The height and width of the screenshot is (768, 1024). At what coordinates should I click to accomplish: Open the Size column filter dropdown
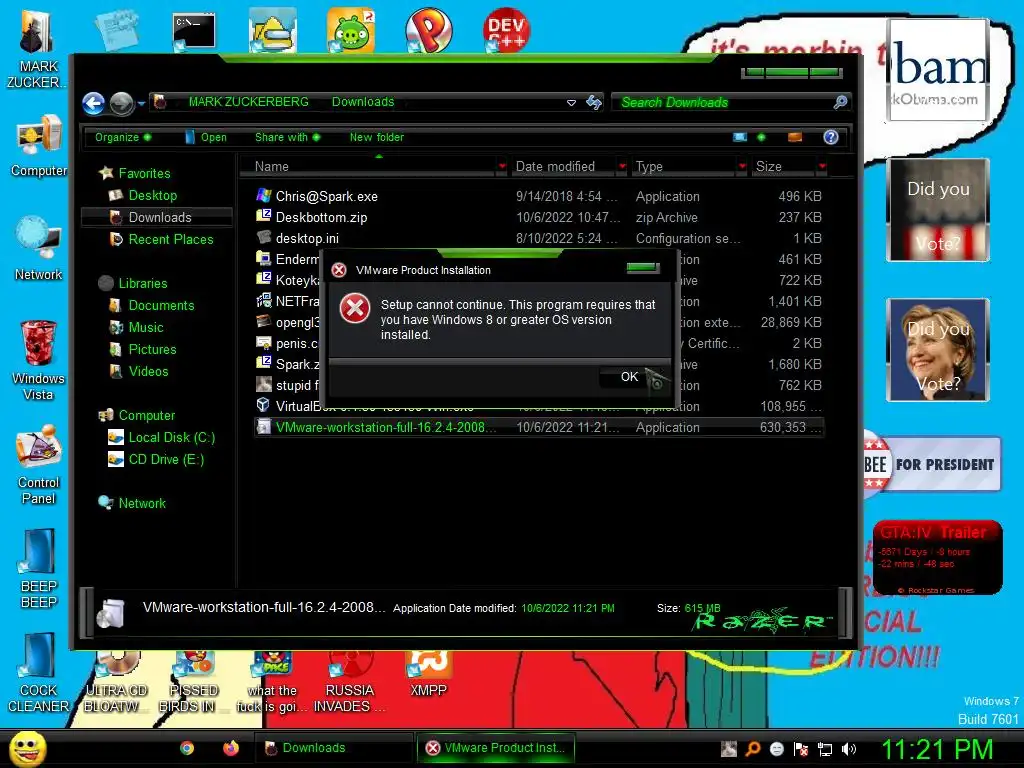click(822, 167)
